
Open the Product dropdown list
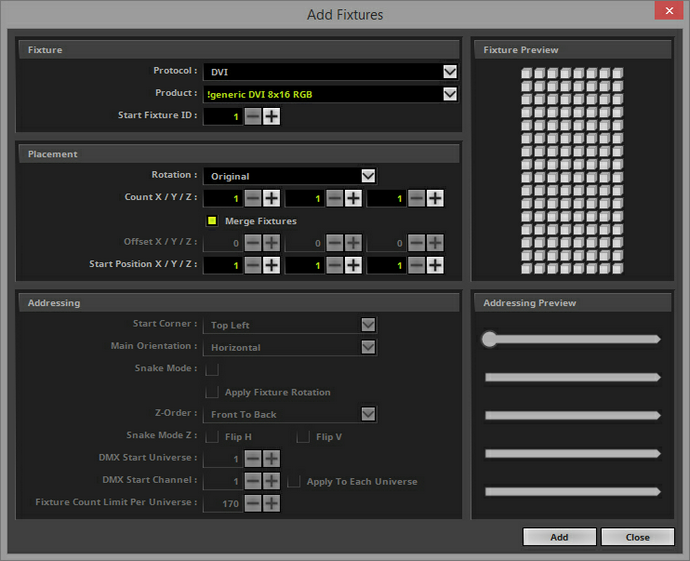(x=450, y=94)
